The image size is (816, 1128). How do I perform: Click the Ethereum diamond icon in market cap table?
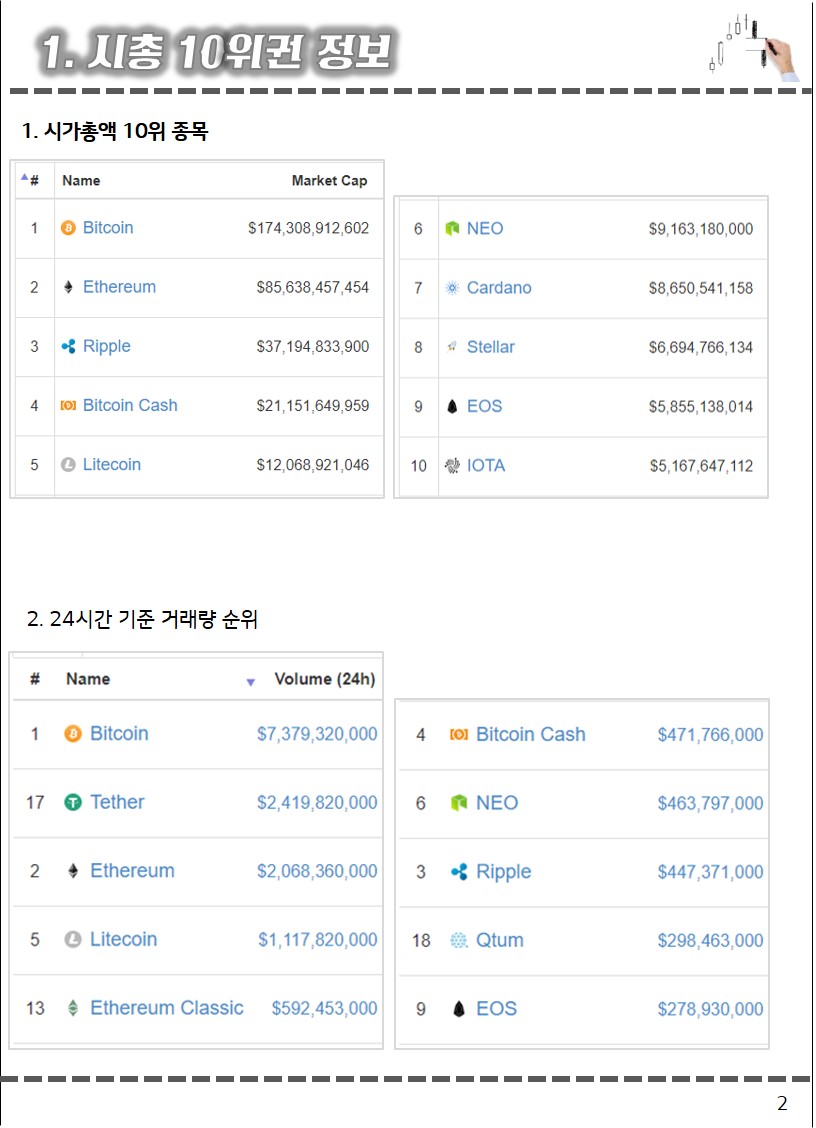pyautogui.click(x=68, y=287)
